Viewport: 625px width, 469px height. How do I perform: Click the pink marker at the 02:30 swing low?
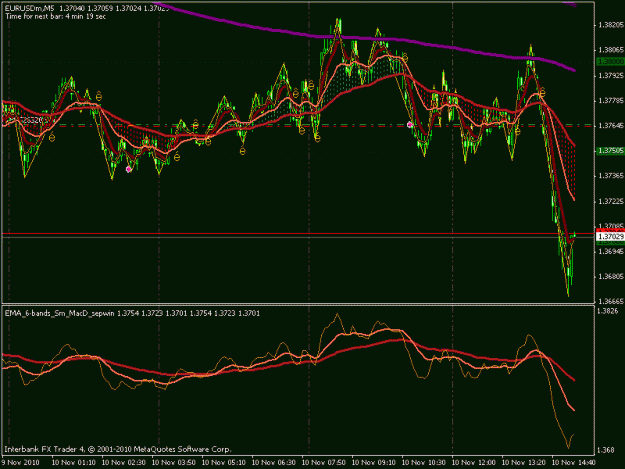(x=128, y=169)
